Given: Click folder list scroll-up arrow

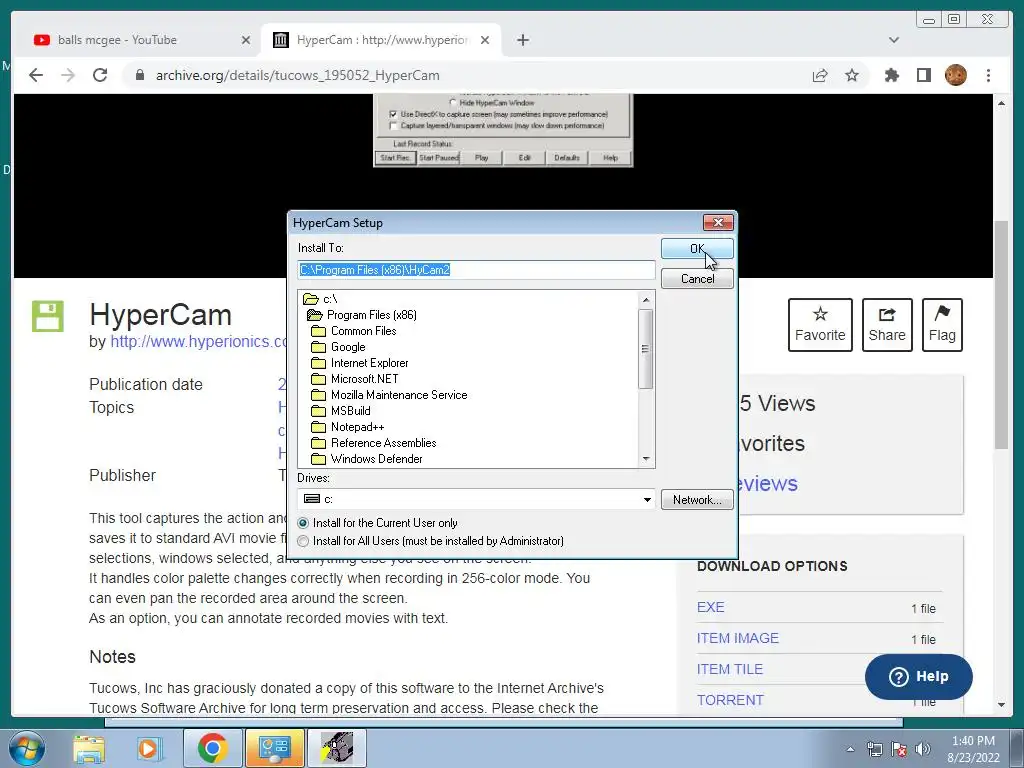Looking at the screenshot, I should [x=646, y=300].
